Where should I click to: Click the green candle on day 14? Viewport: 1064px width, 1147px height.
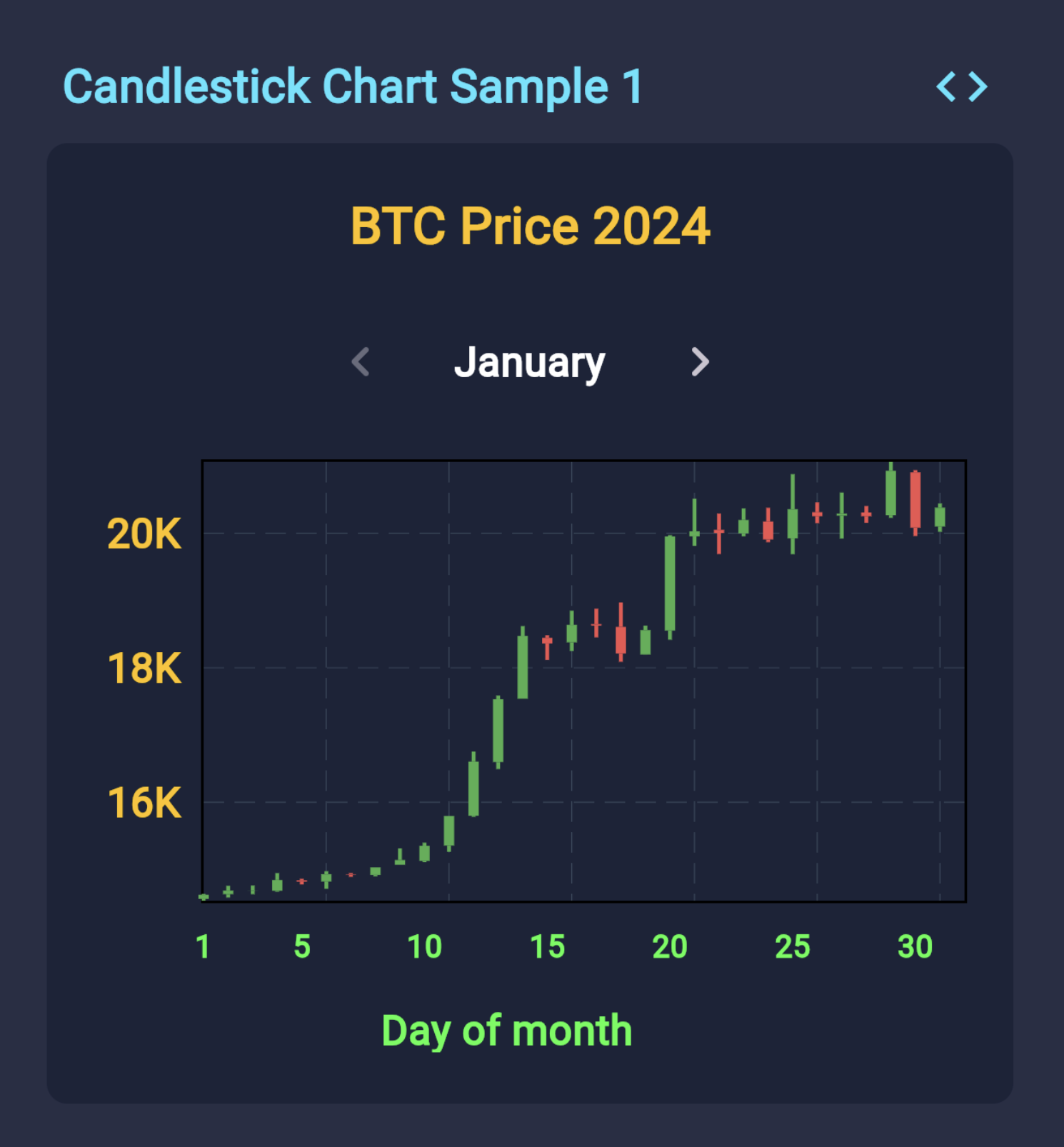point(523,666)
